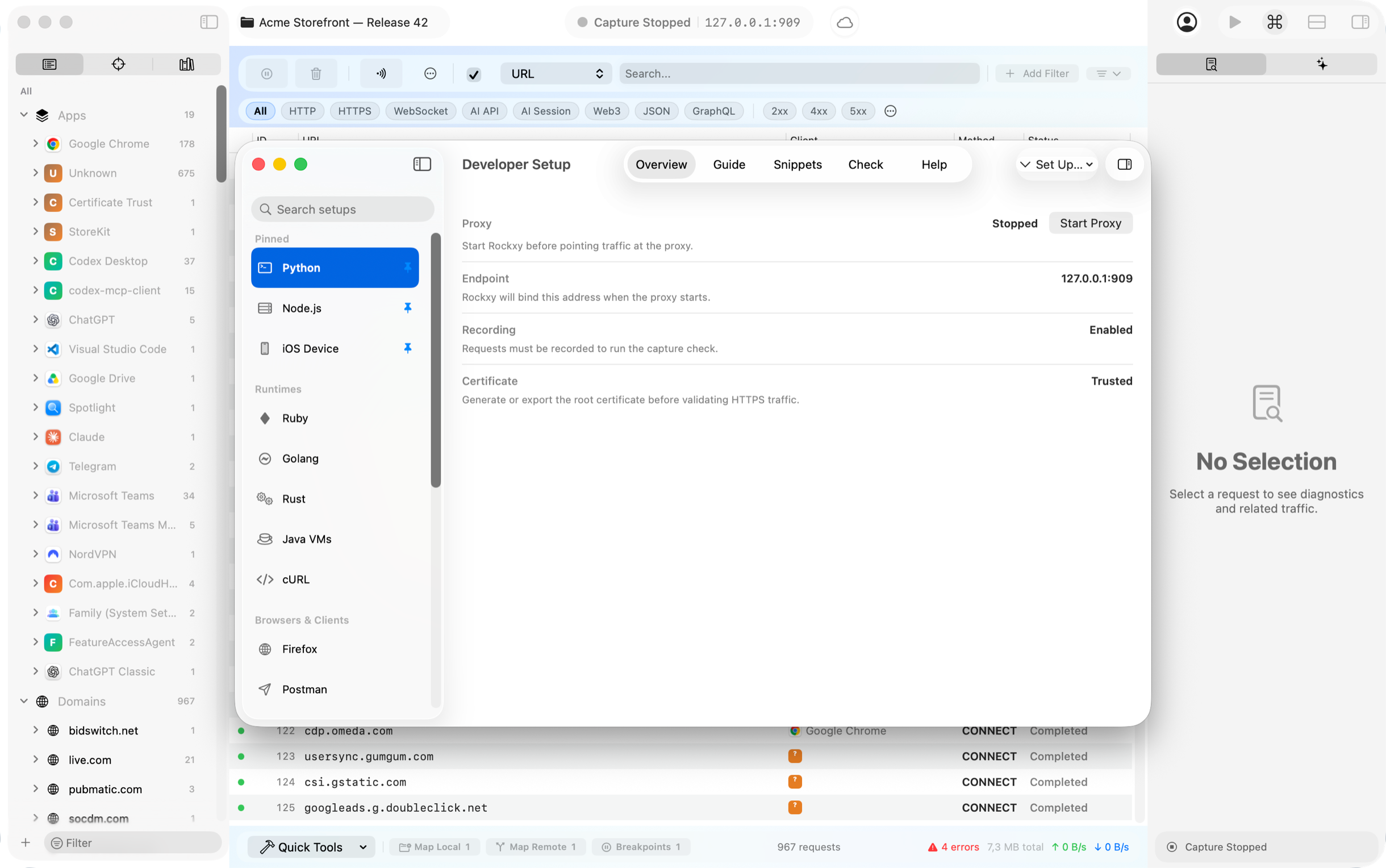Select the Postman client setup
The image size is (1386, 868).
click(335, 689)
